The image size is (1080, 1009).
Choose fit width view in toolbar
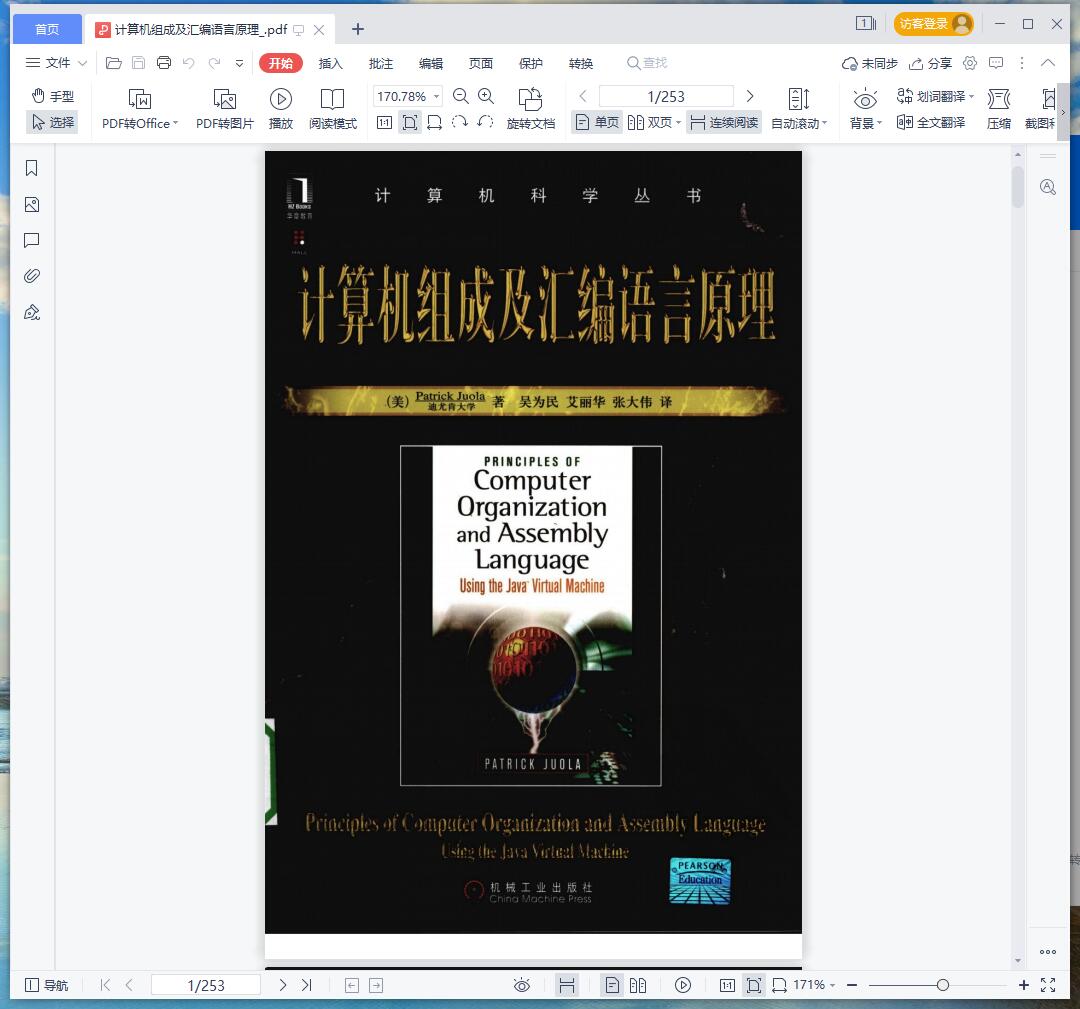point(435,123)
